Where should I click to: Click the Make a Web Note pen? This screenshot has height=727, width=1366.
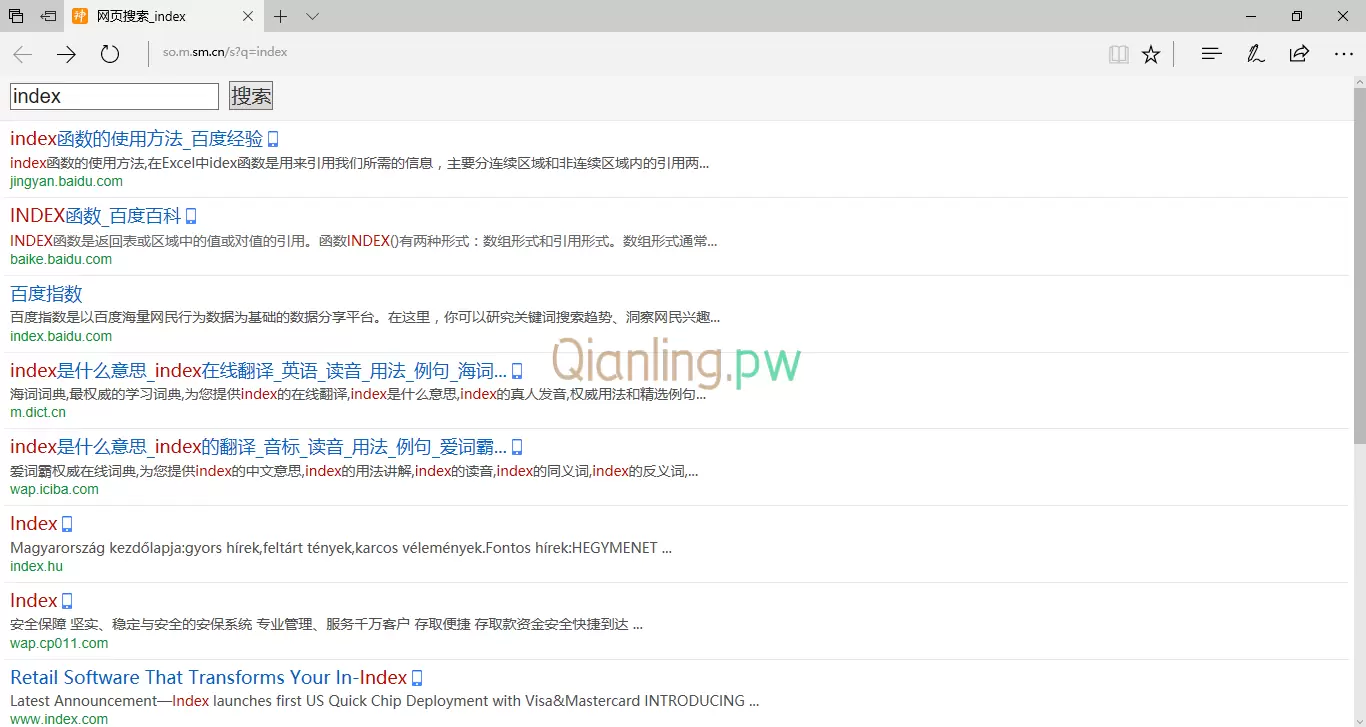(x=1255, y=54)
